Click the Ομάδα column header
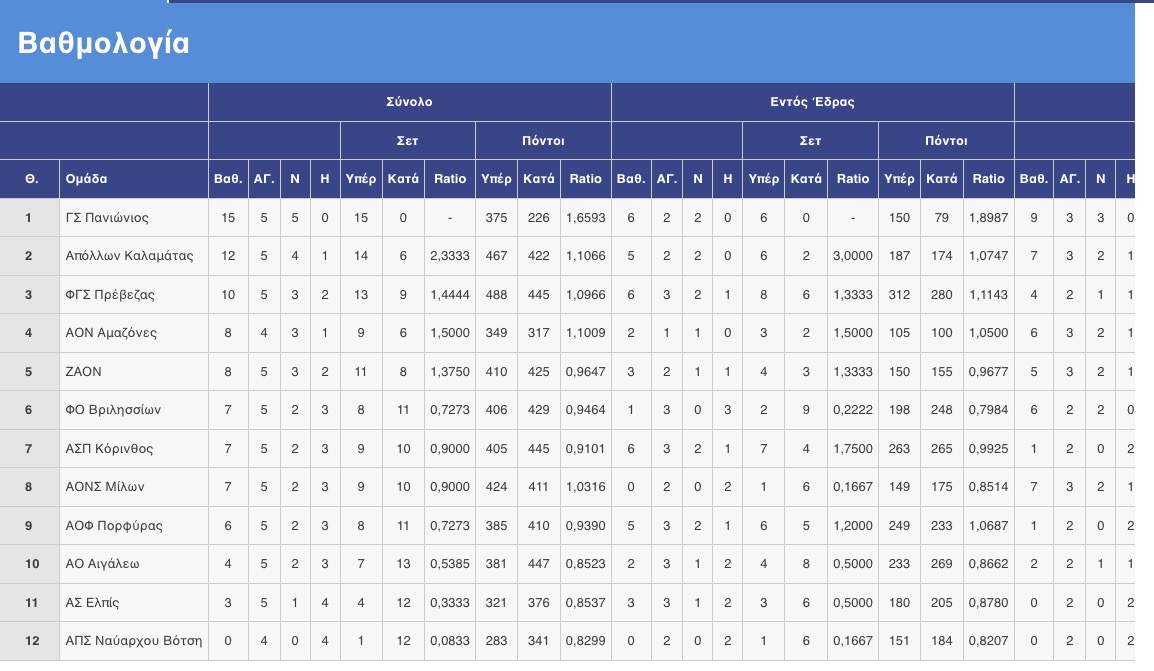This screenshot has height=671, width=1154. [x=86, y=179]
